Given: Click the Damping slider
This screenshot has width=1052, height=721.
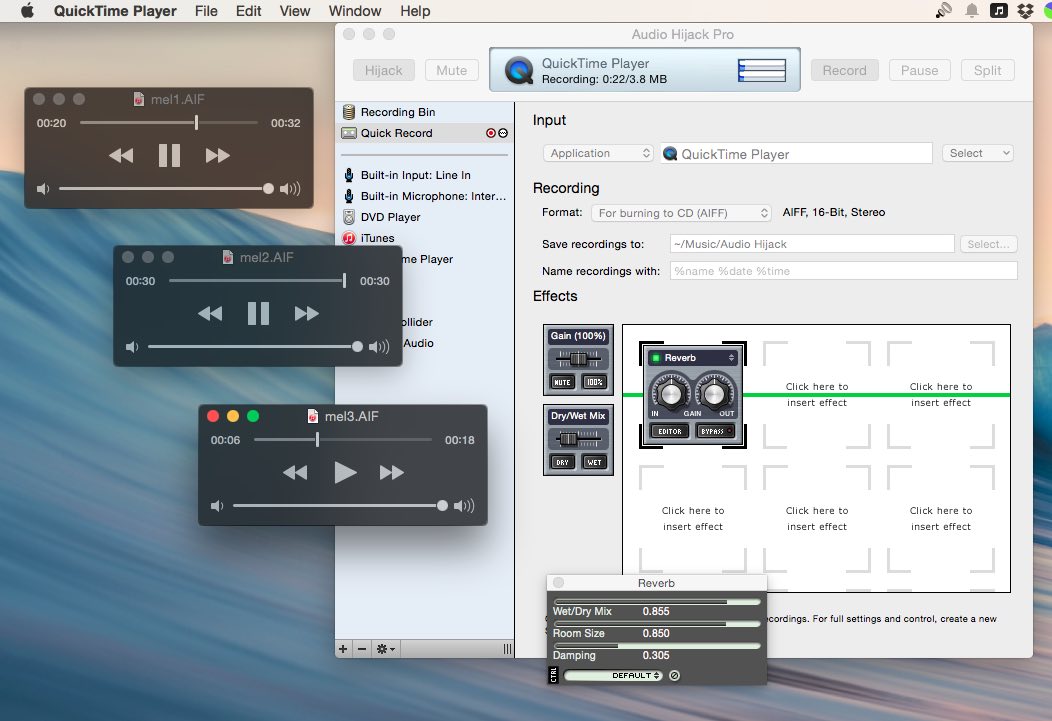Looking at the screenshot, I should coord(657,646).
